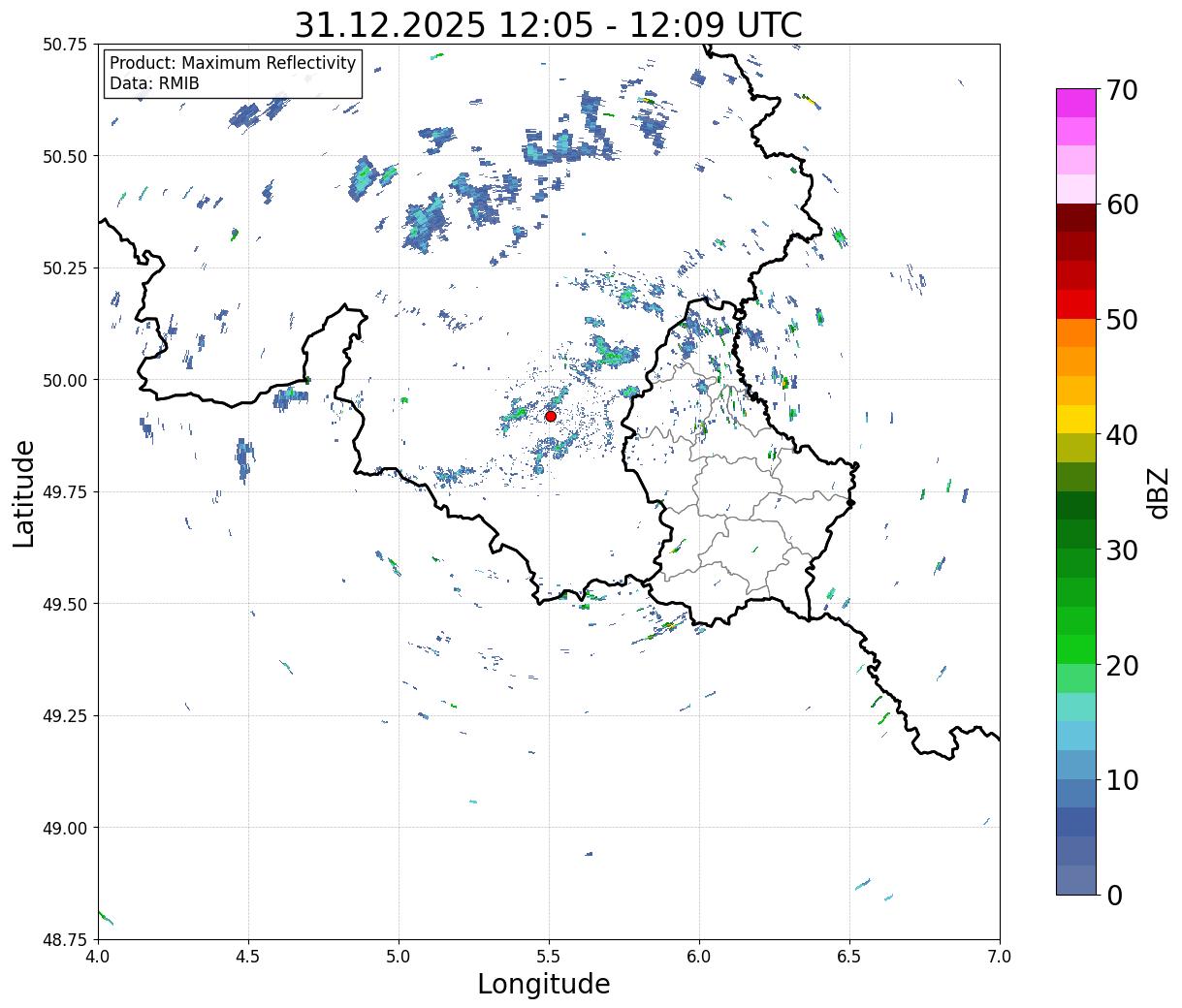Click the cyan swatch between 10 and 20
The height and width of the screenshot is (1008, 1182).
click(x=1076, y=736)
